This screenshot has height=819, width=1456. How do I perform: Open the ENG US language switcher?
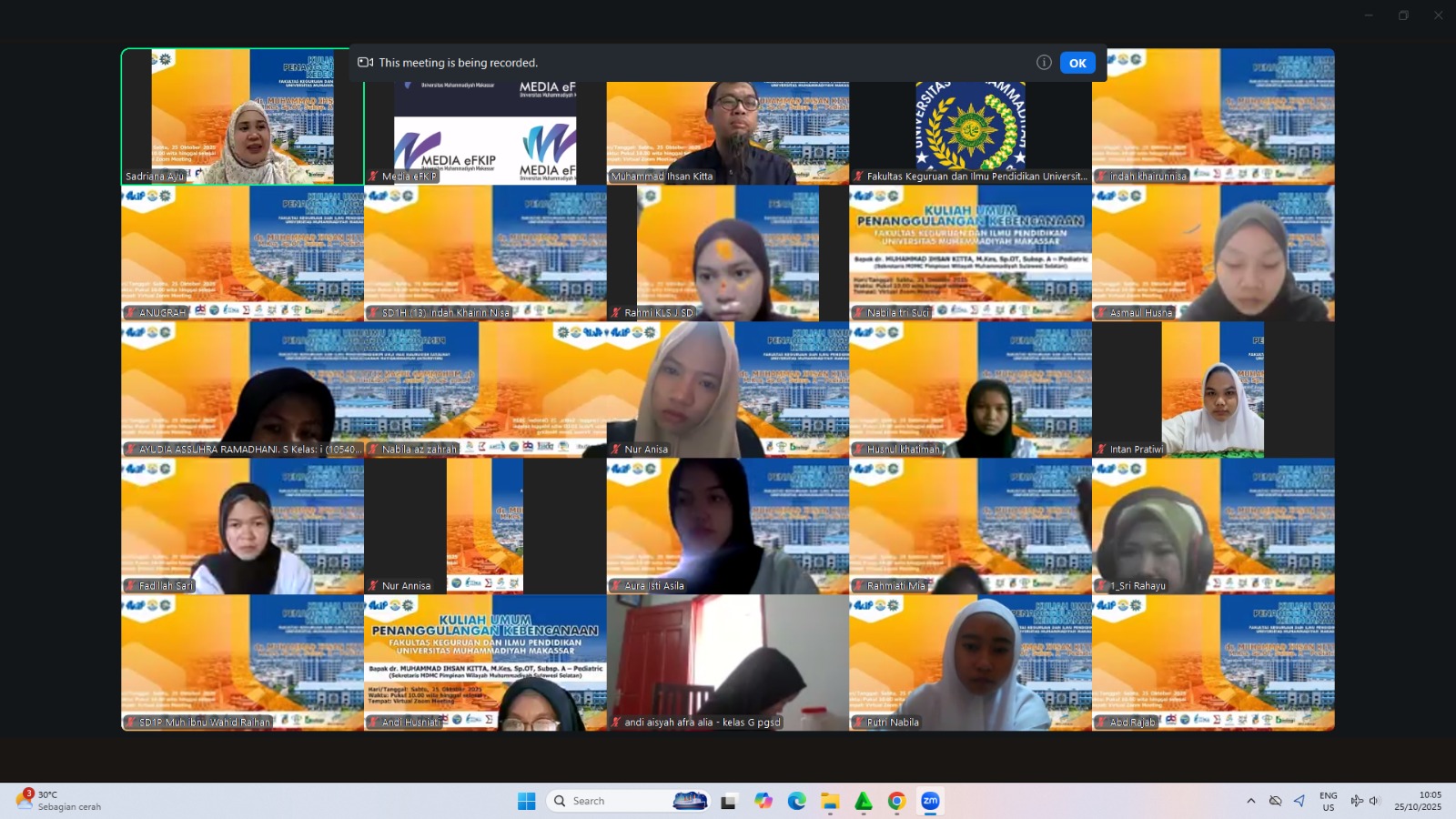(x=1328, y=801)
